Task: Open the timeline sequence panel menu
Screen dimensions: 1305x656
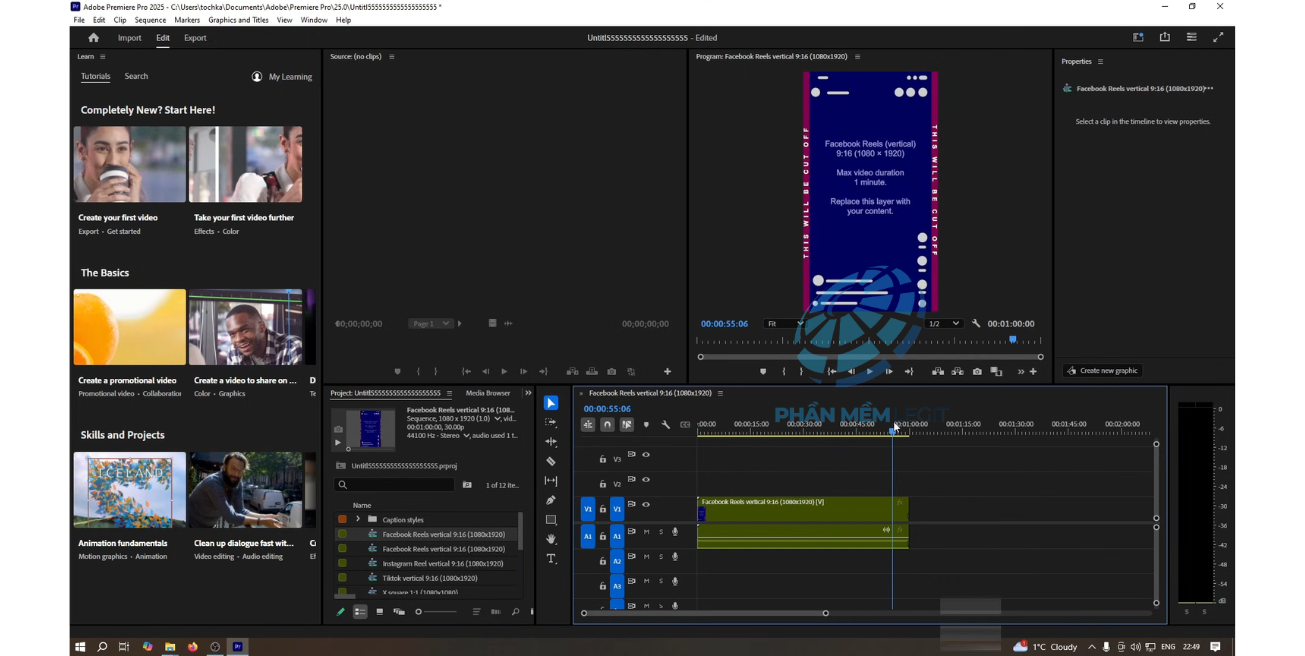Action: coord(720,393)
